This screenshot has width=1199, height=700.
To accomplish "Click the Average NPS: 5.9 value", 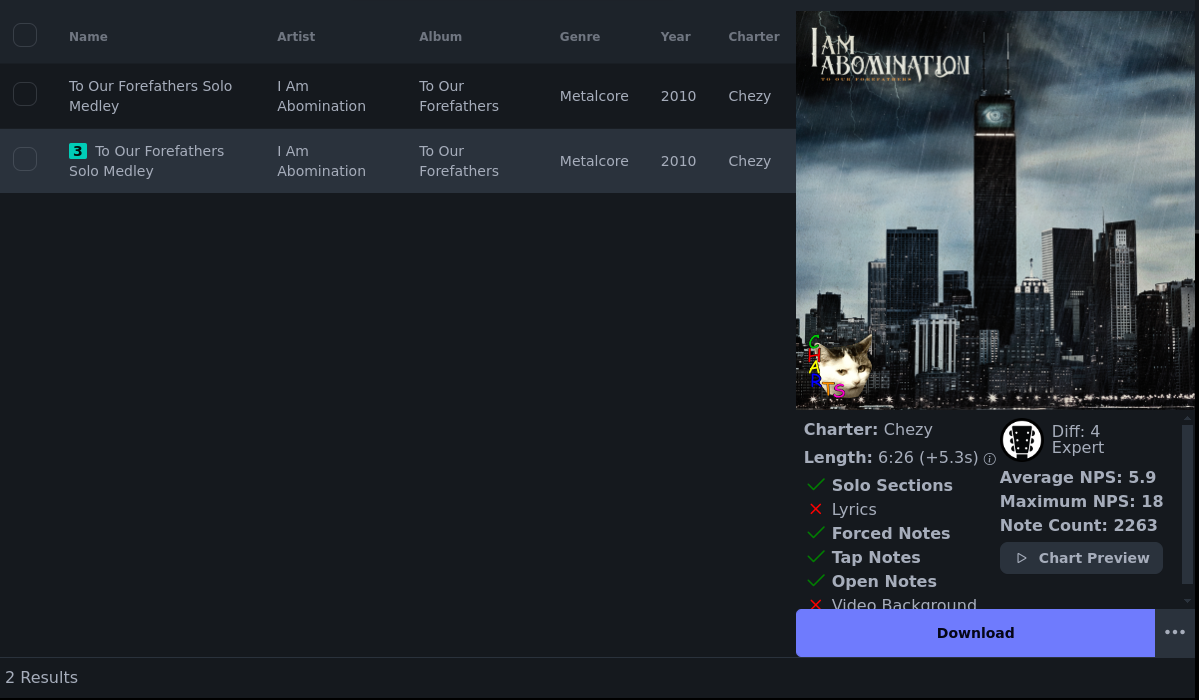I will pyautogui.click(x=1077, y=477).
